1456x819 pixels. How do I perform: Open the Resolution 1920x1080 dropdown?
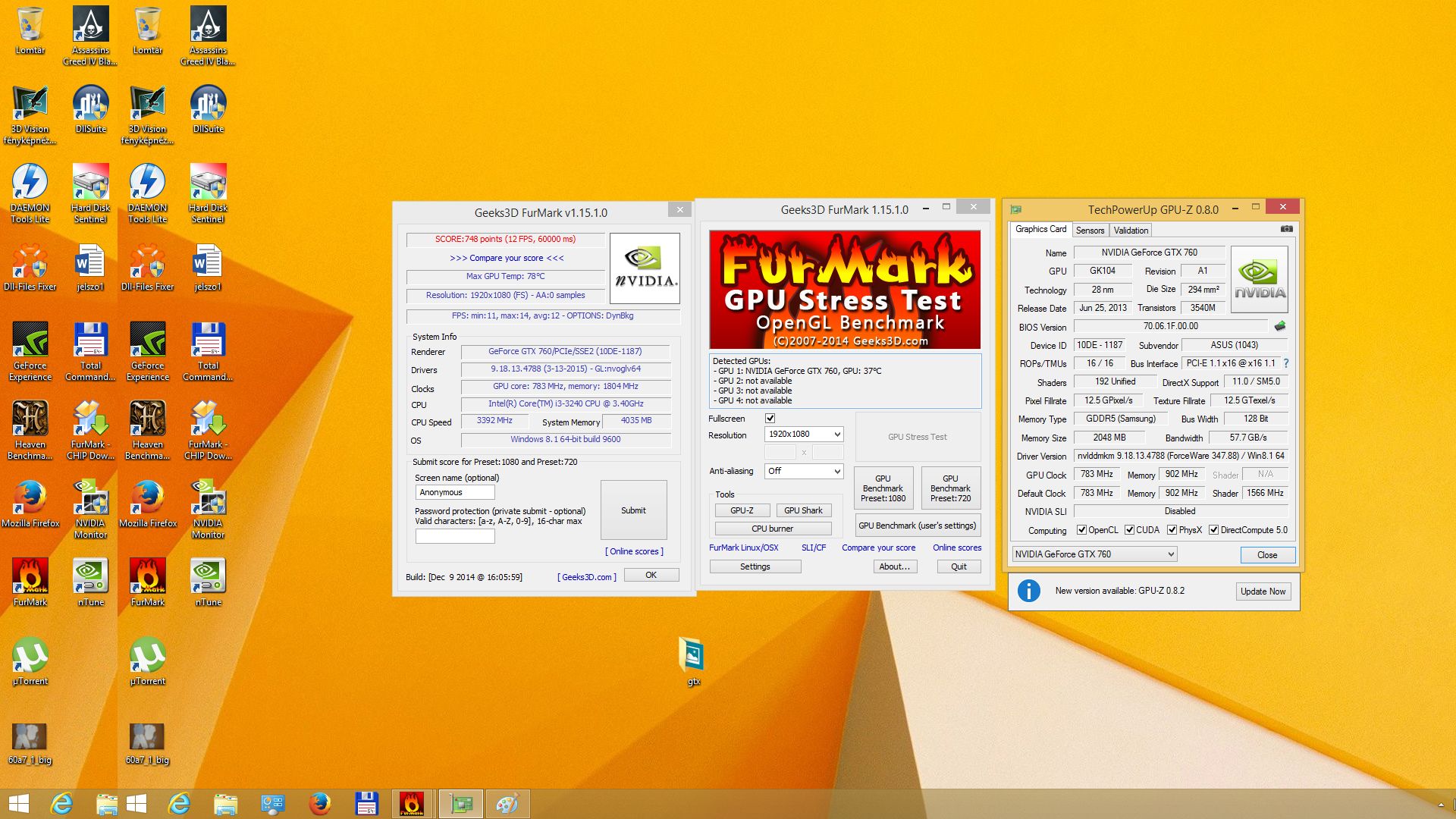tap(804, 435)
